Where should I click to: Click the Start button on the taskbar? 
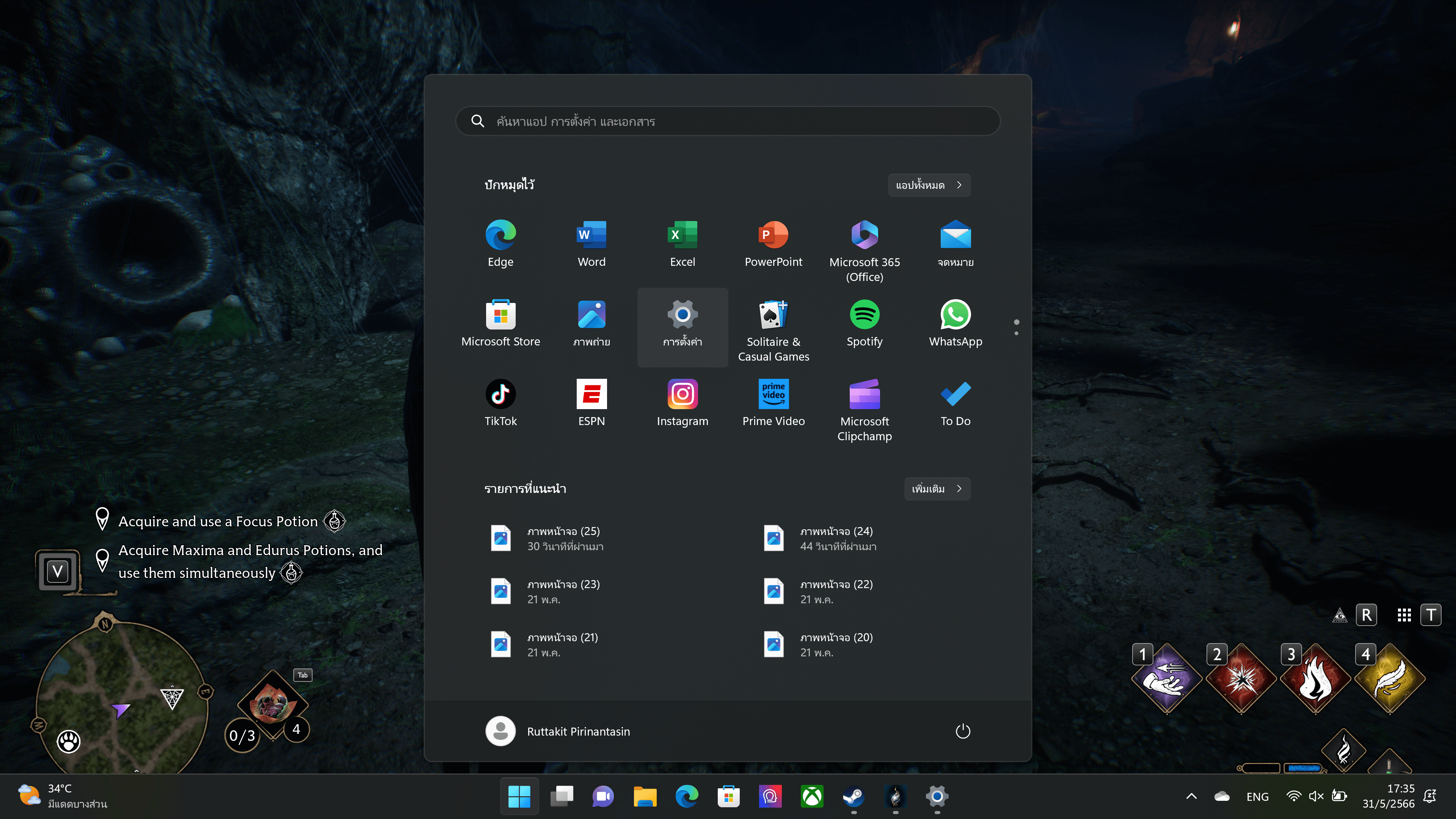[519, 796]
